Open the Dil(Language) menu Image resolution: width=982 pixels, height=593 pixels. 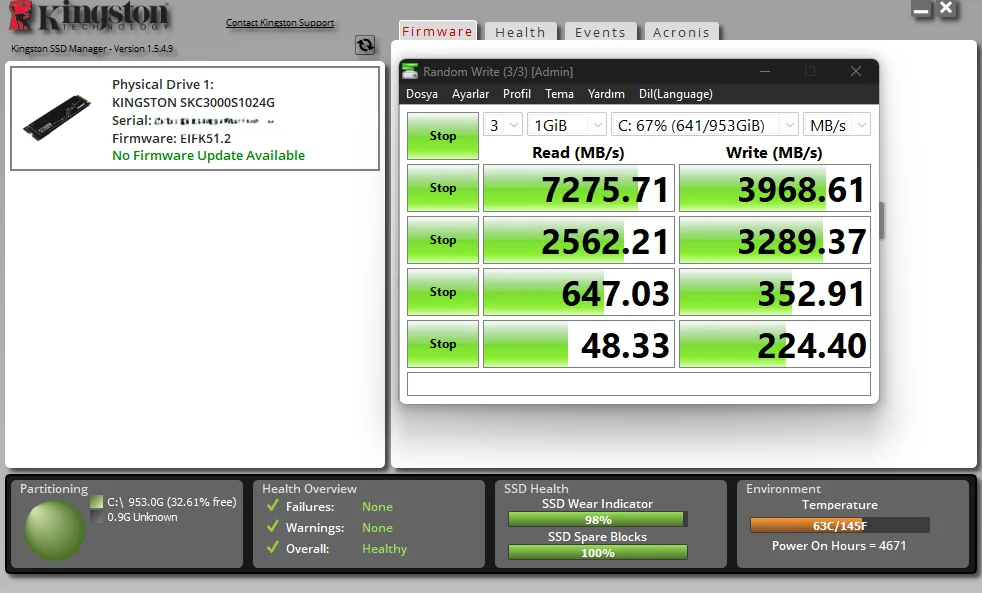(676, 94)
